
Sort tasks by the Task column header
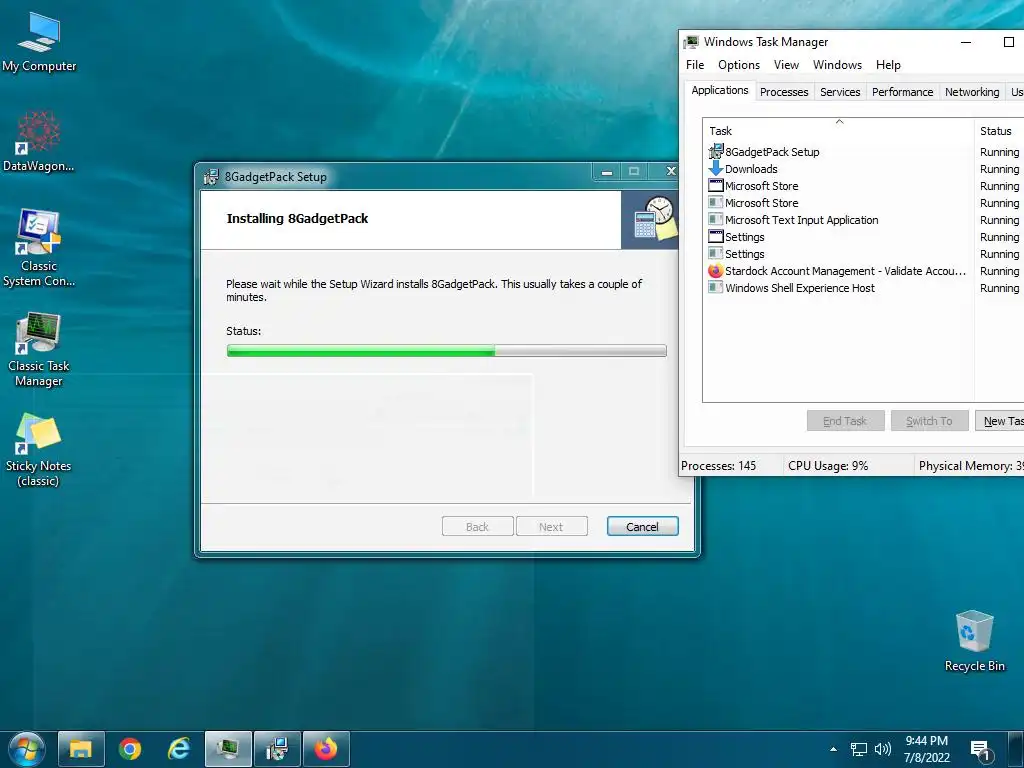pyautogui.click(x=839, y=131)
